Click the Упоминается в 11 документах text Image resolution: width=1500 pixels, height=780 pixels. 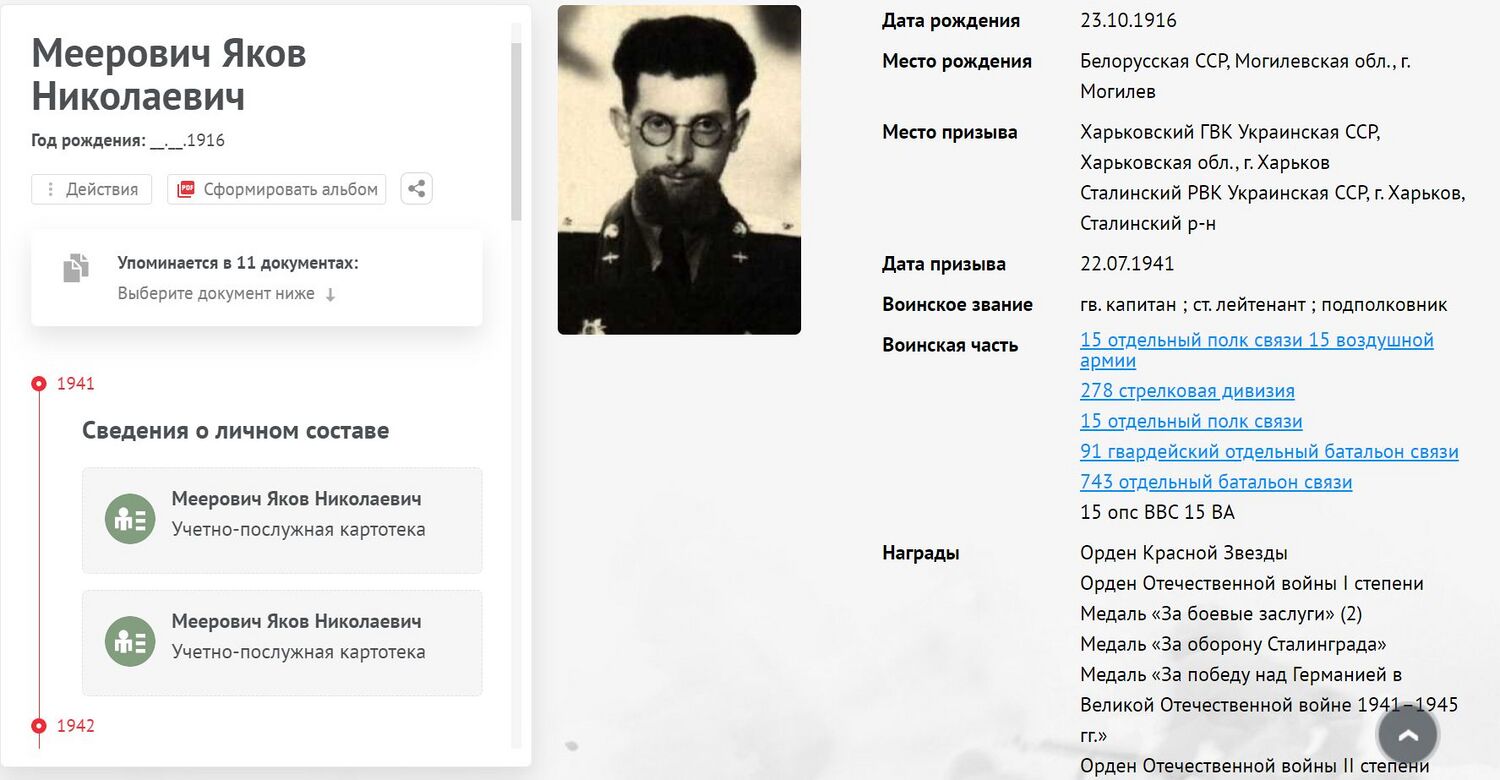point(238,263)
